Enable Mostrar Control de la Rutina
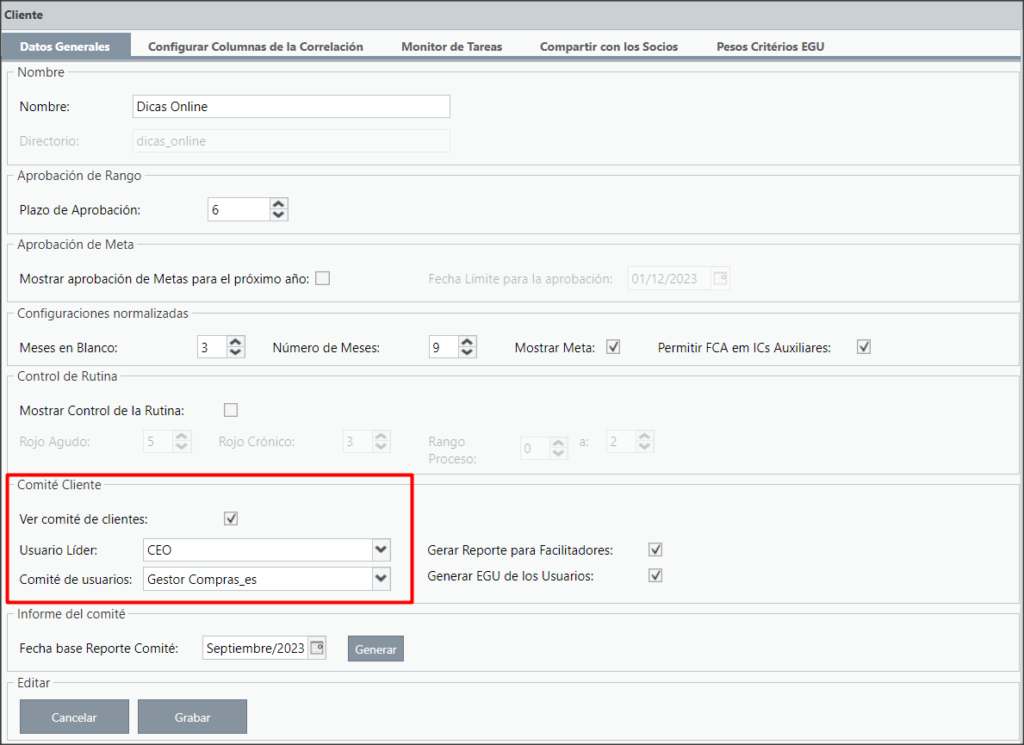The width and height of the screenshot is (1024, 745). 231,410
